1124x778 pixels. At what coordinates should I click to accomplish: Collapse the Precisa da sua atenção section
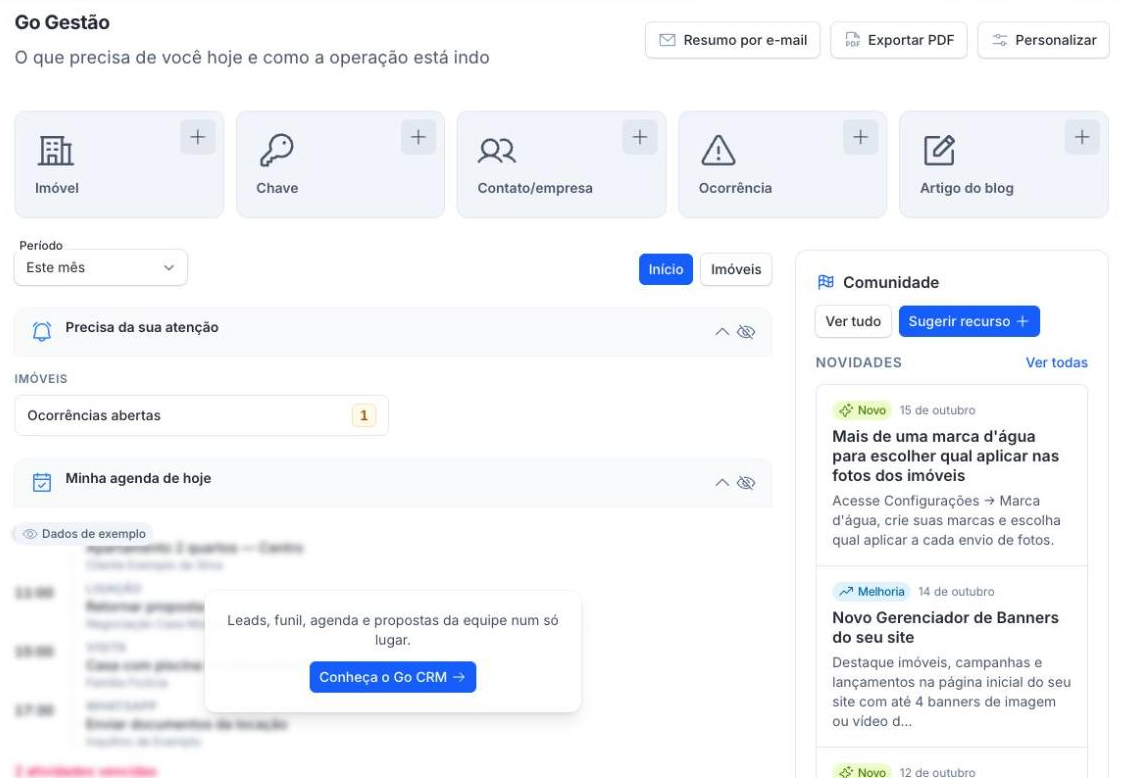coord(722,332)
